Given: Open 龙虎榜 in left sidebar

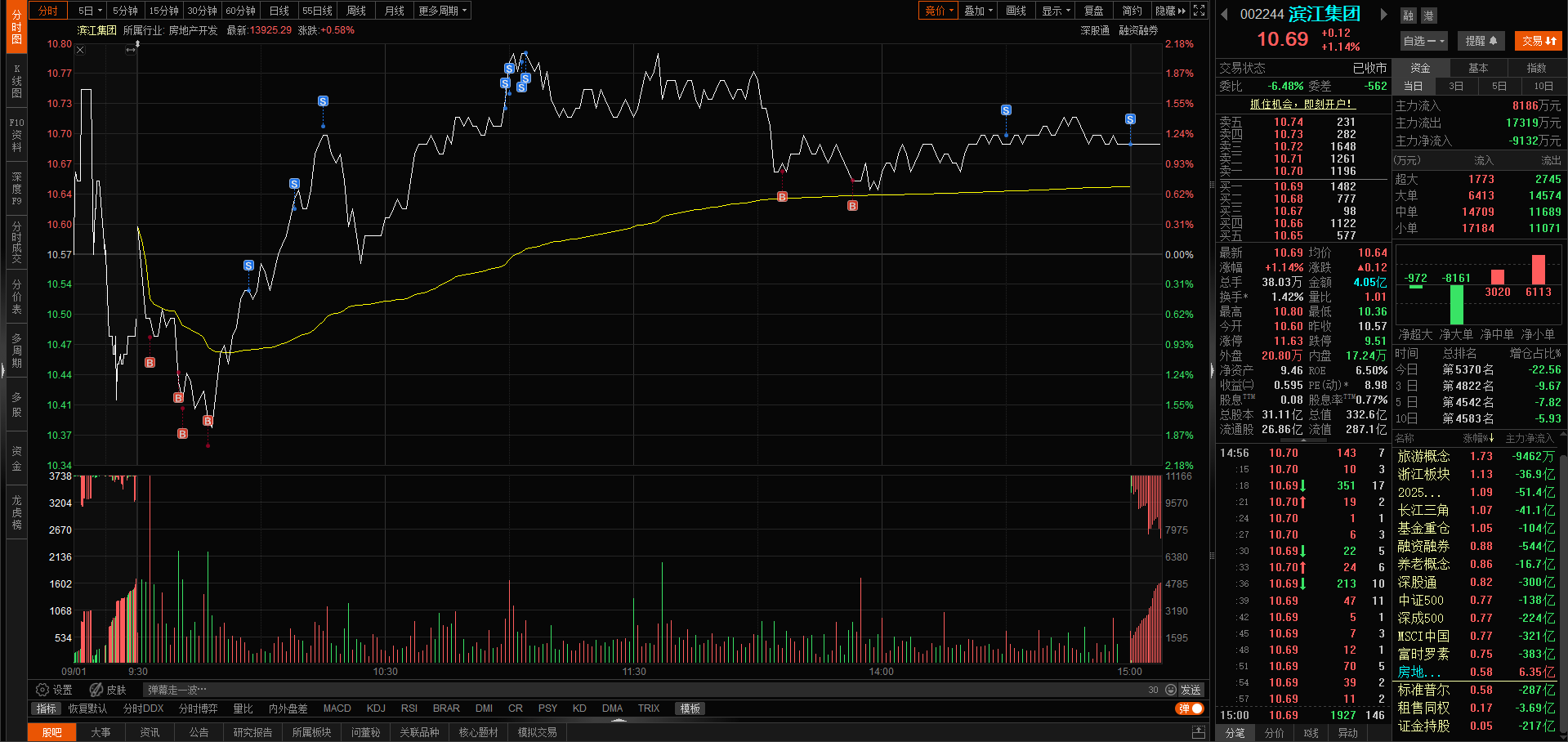Looking at the screenshot, I should click(x=16, y=512).
